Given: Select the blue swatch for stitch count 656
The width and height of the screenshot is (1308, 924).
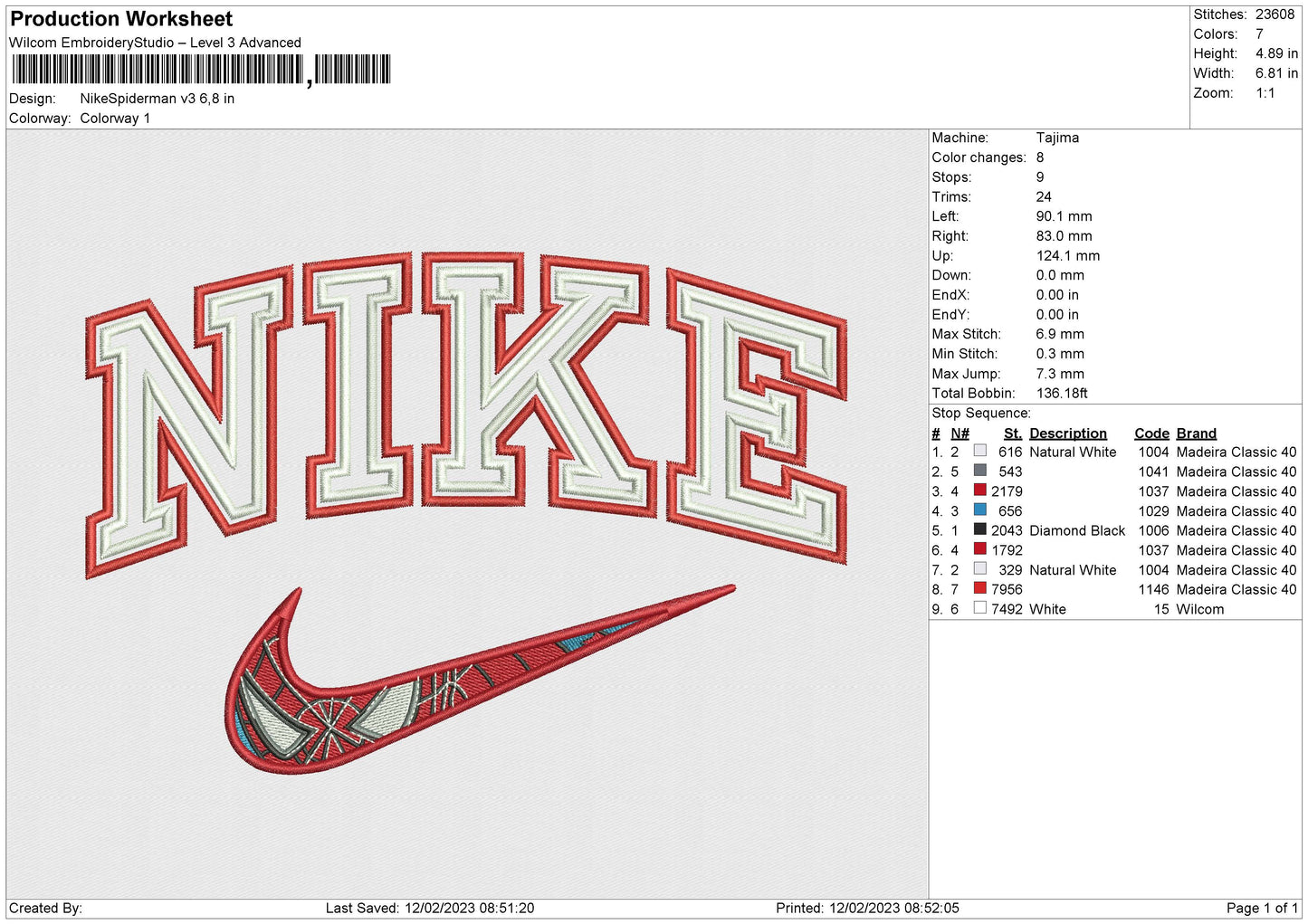Looking at the screenshot, I should point(979,510).
